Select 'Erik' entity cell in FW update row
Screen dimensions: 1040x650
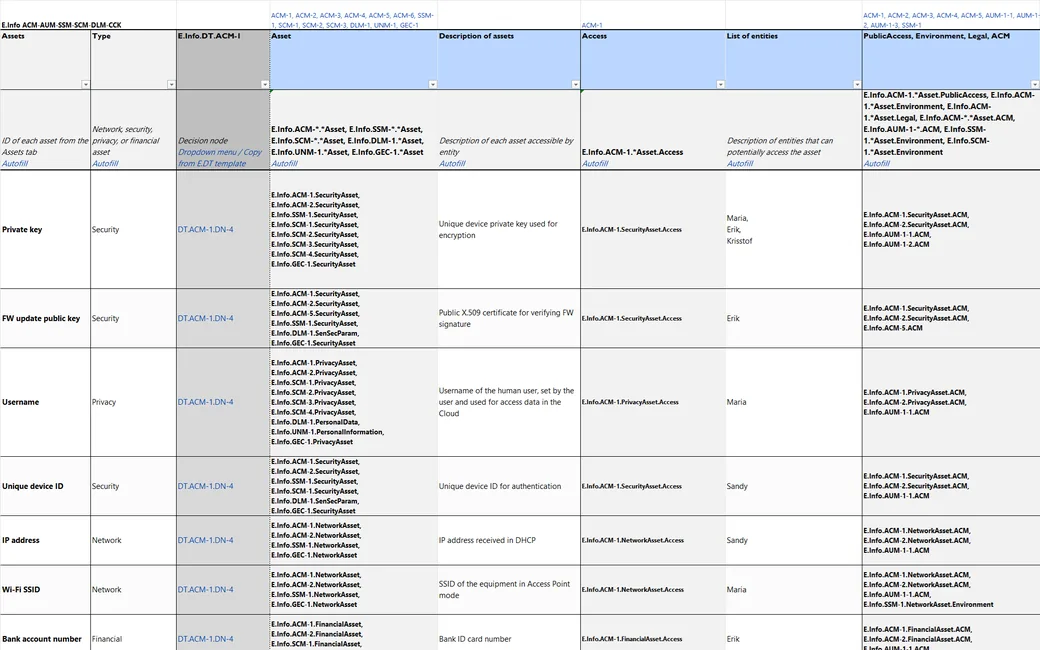click(793, 318)
